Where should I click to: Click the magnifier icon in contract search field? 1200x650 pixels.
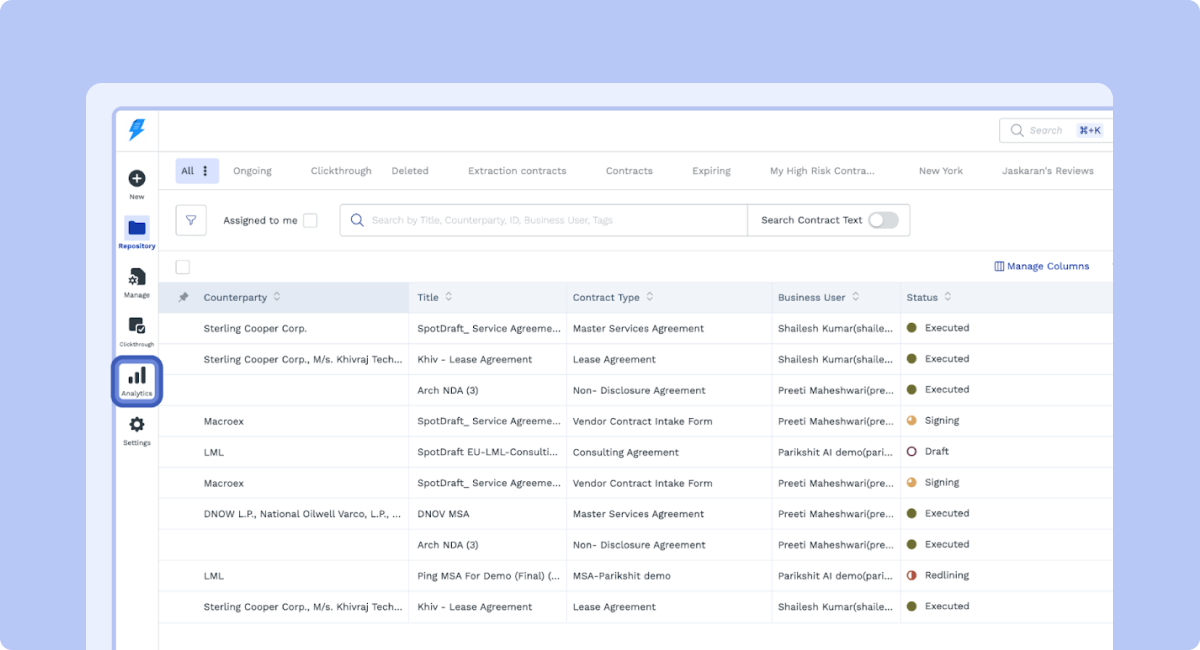coord(357,220)
